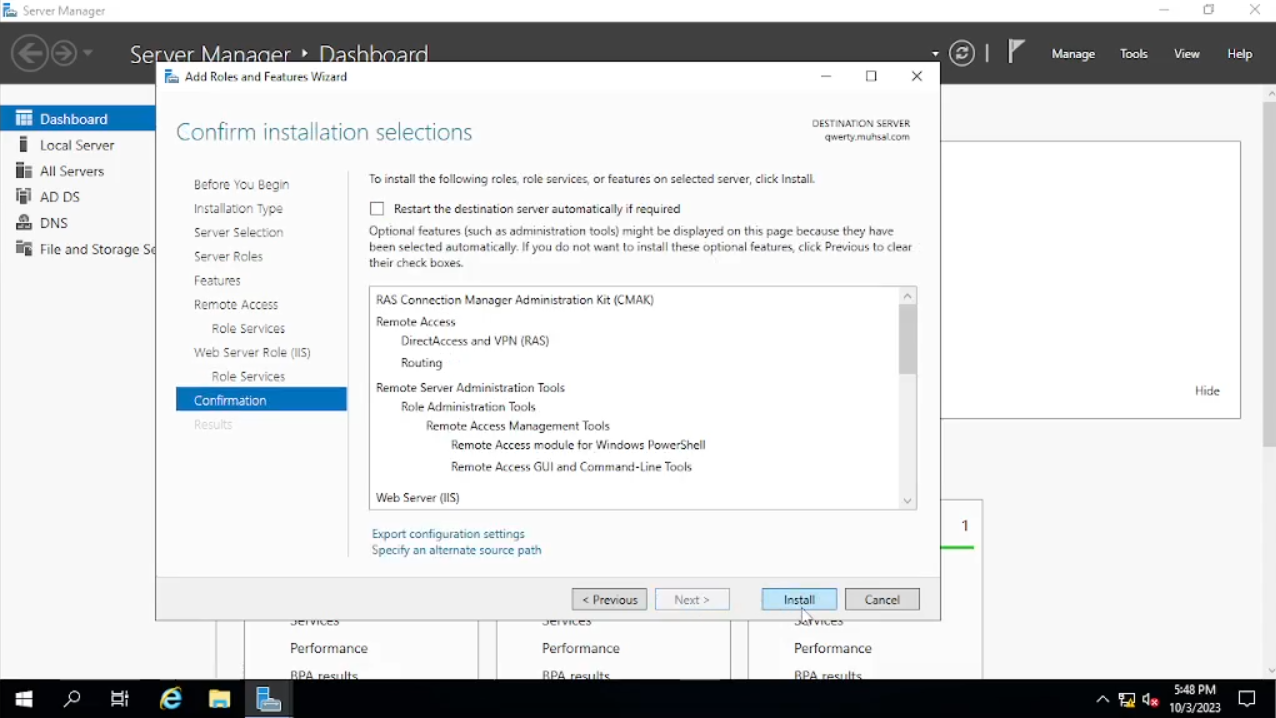Show hidden system tray icons
Screen dimensions: 1276x718
pyautogui.click(x=1102, y=700)
